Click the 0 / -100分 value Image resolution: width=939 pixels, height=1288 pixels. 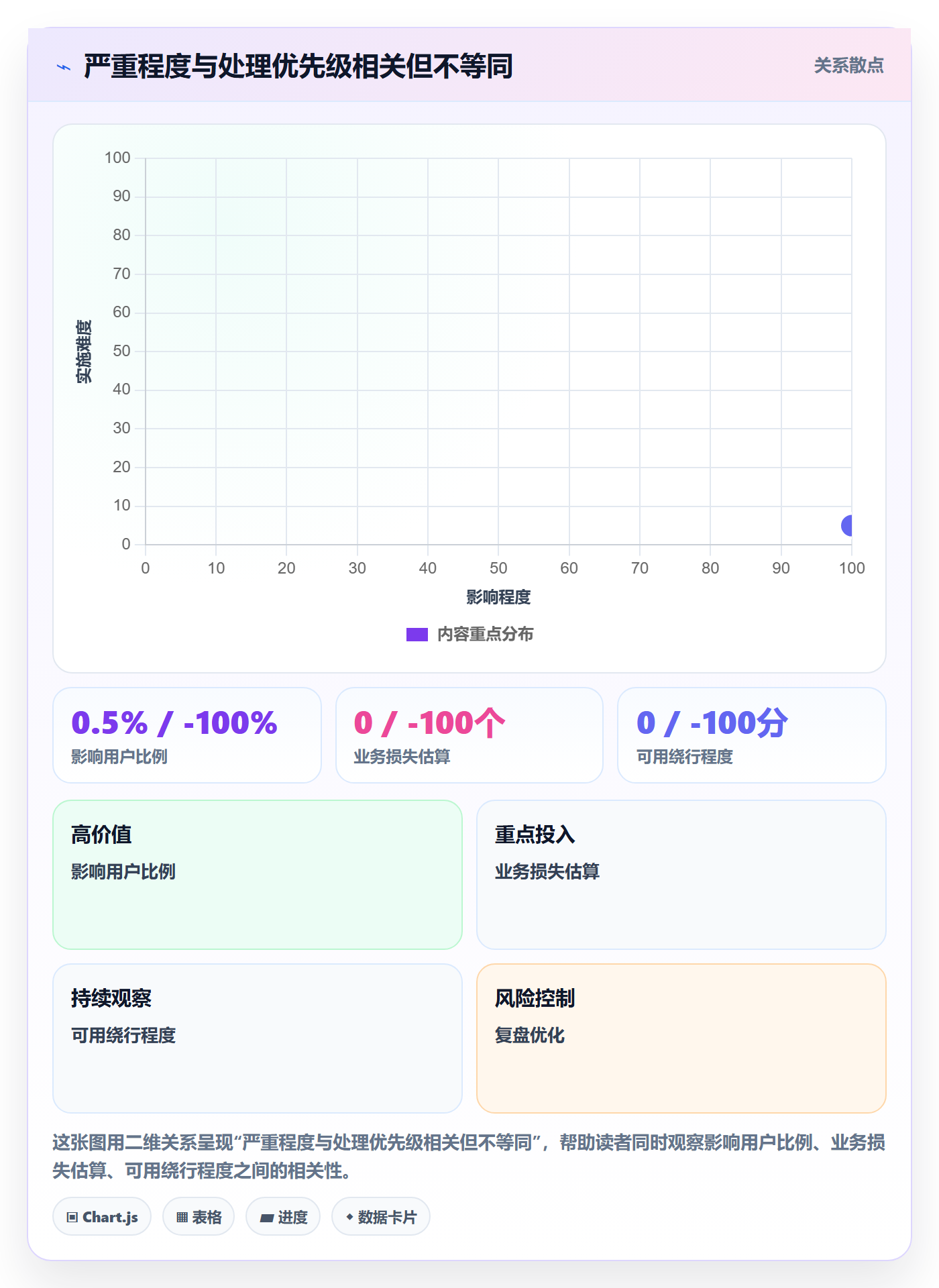[712, 723]
